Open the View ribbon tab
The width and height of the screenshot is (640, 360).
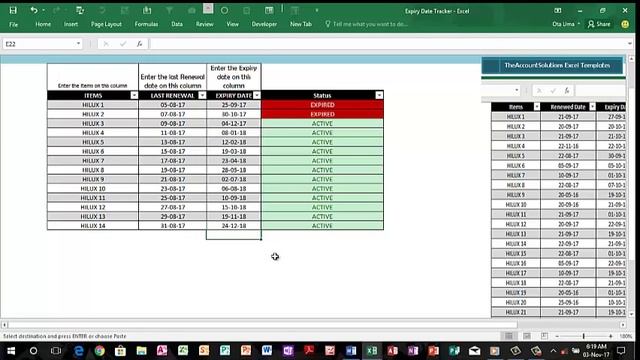click(x=233, y=24)
